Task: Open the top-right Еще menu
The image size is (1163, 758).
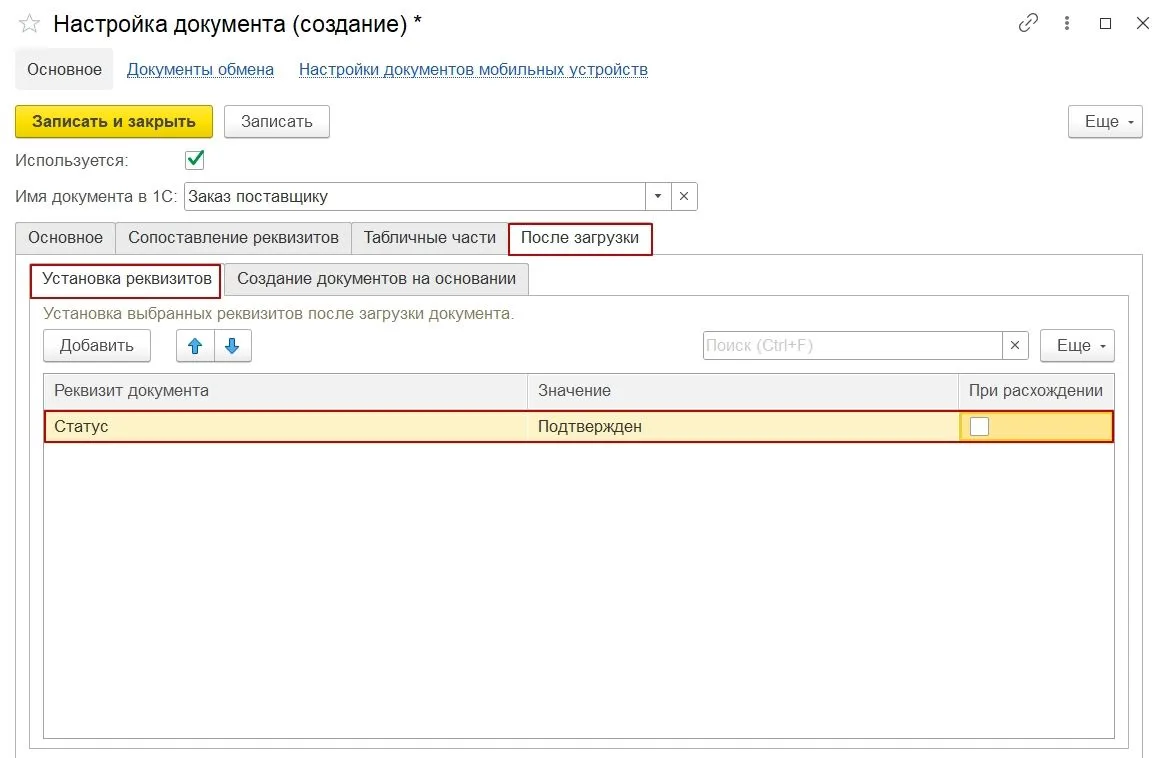Action: (1104, 121)
